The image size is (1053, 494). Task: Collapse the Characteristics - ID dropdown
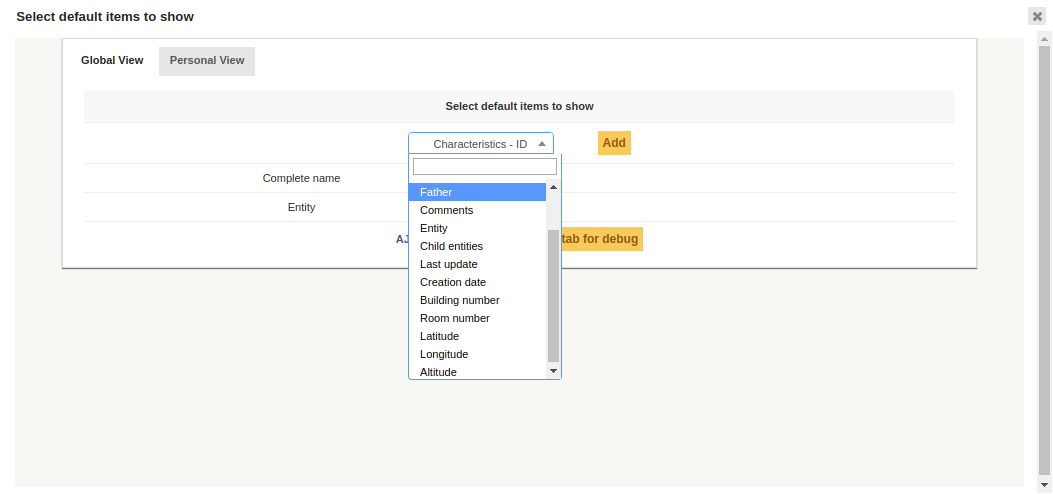pyautogui.click(x=481, y=144)
